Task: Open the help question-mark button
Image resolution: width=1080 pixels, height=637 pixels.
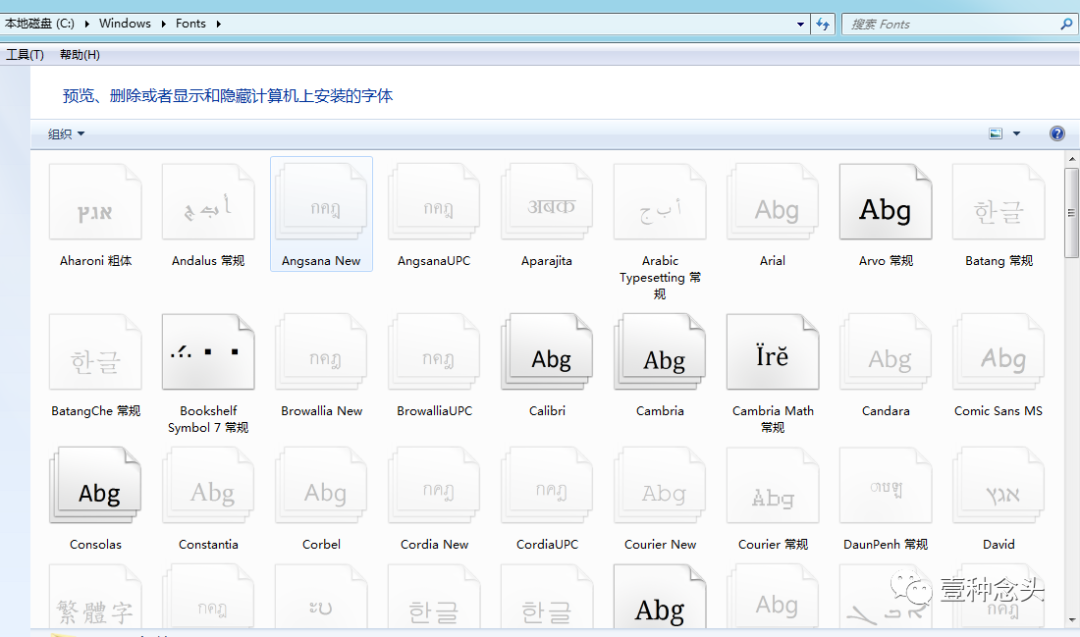Action: 1057,134
